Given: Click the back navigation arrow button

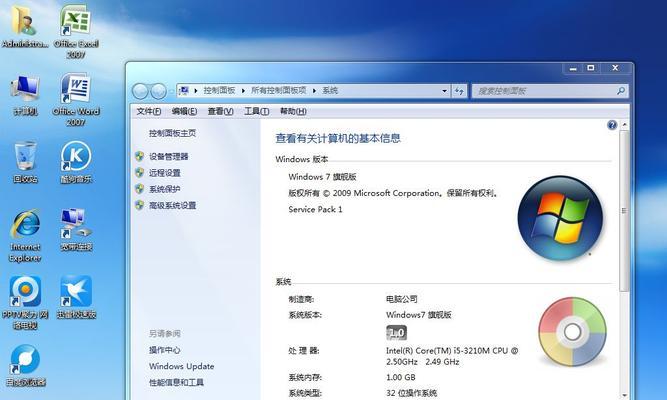Looking at the screenshot, I should point(140,91).
